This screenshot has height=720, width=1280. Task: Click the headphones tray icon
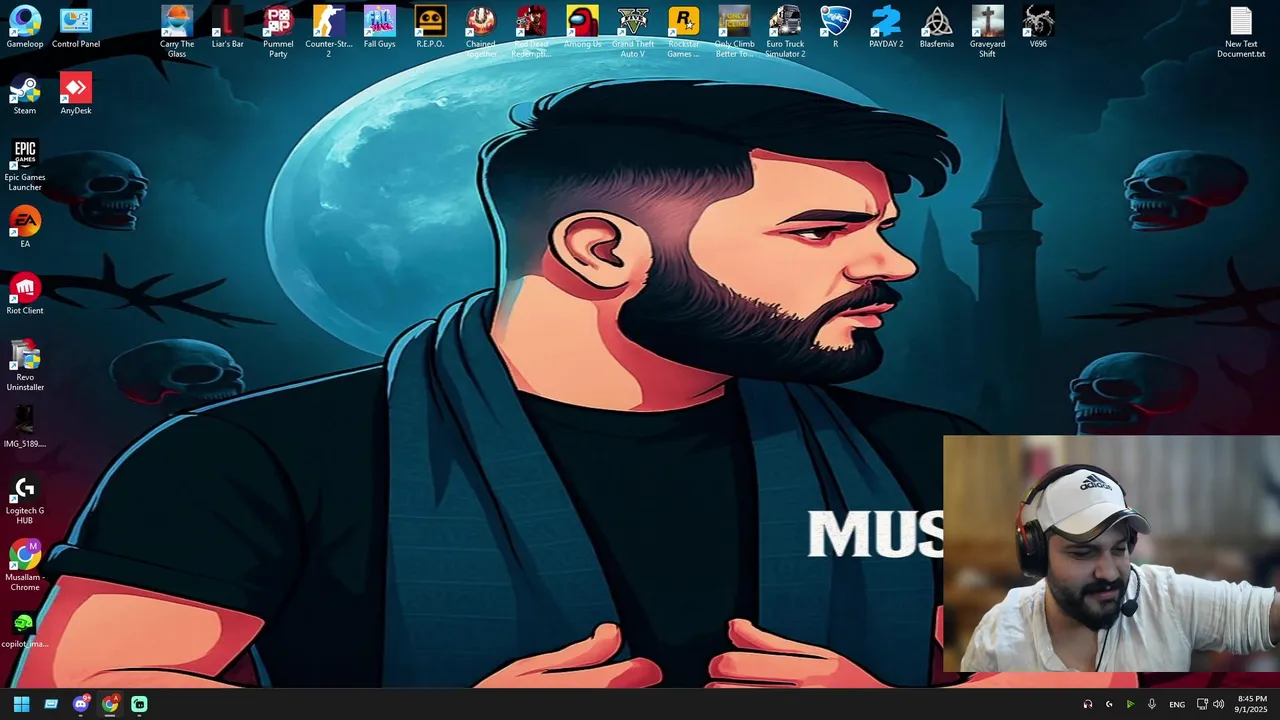coord(1088,704)
